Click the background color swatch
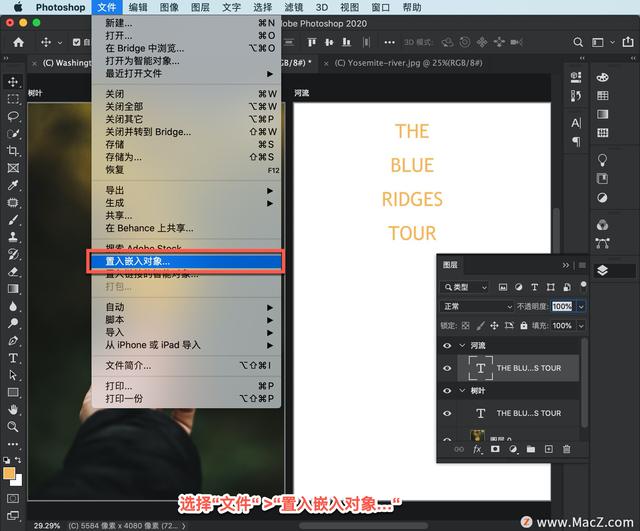Screen dimensions: 640x531 pos(18,482)
